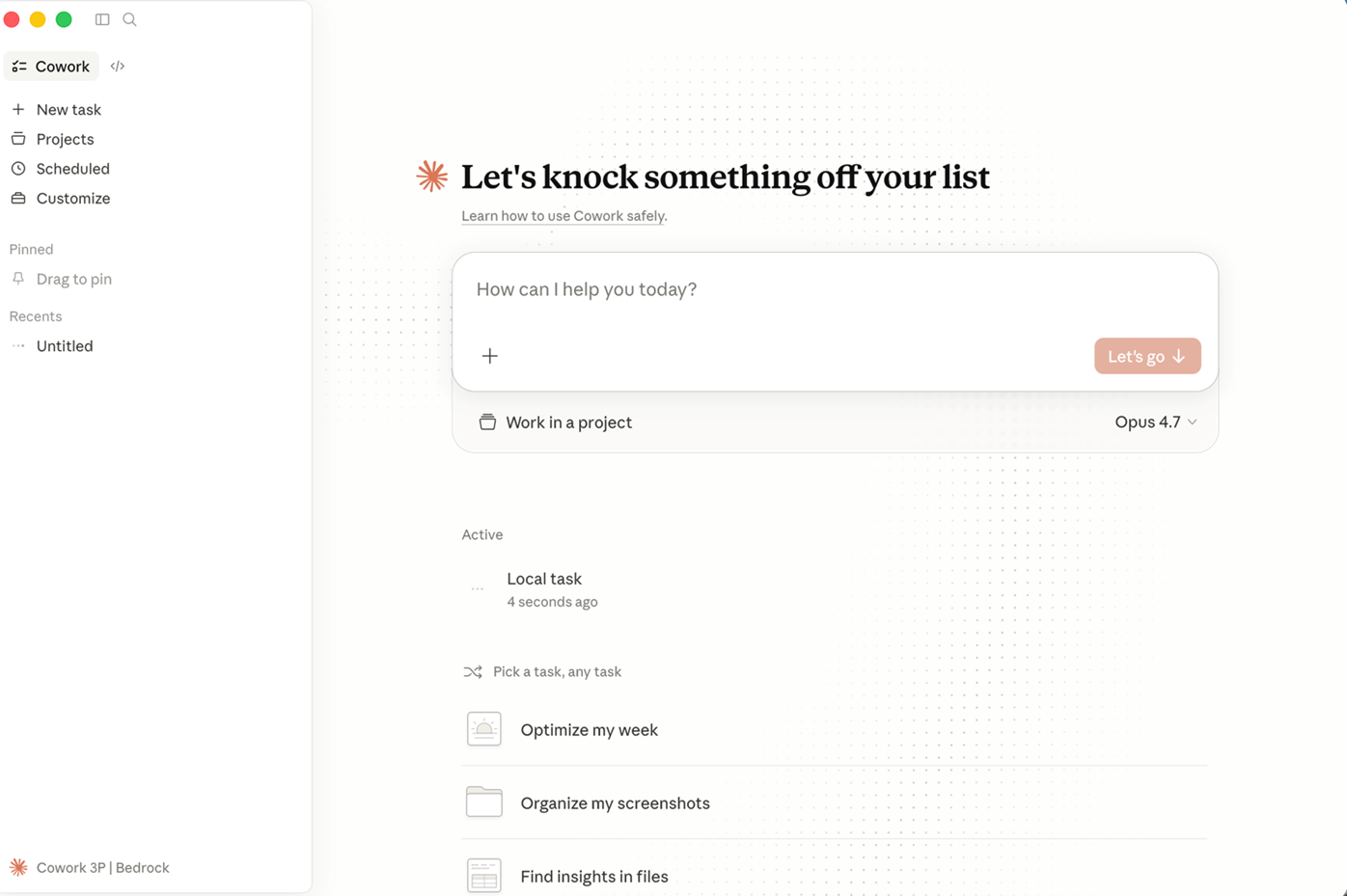Screen dimensions: 1347x896
Task: Open Customize in the sidebar
Action: pyautogui.click(x=72, y=199)
